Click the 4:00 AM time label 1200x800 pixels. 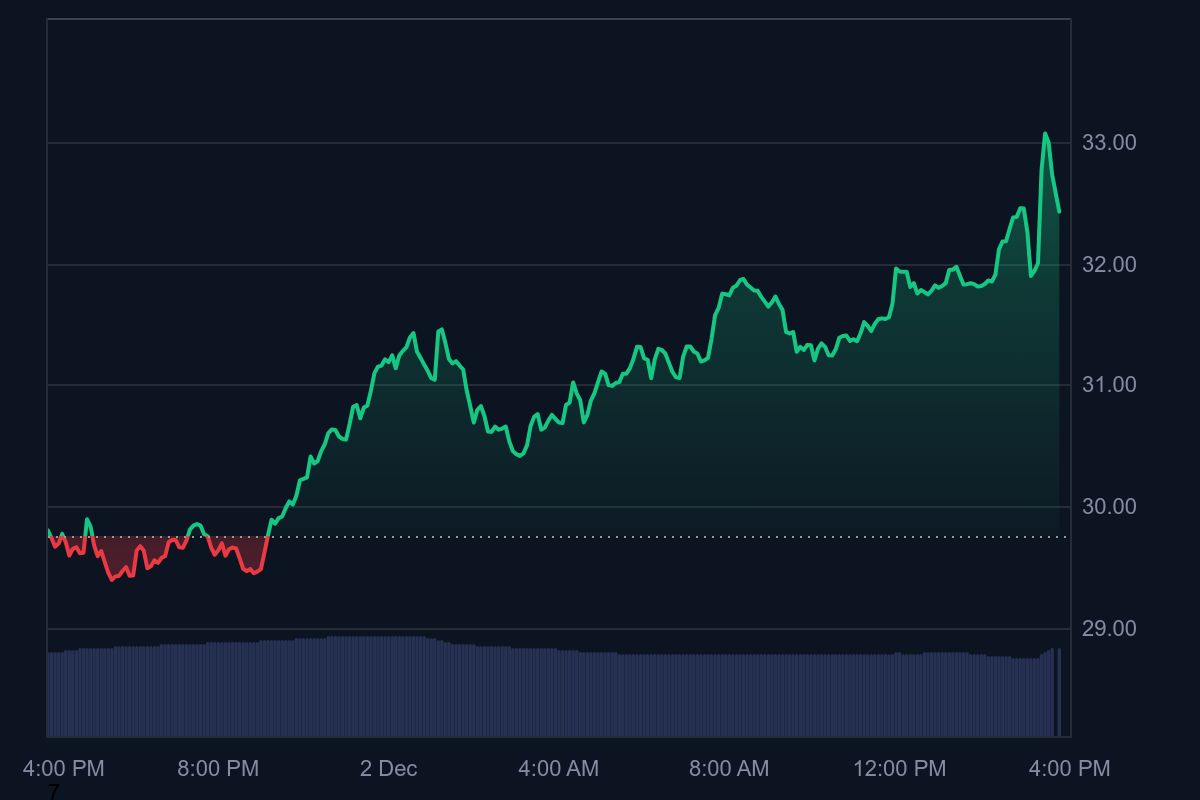point(560,770)
